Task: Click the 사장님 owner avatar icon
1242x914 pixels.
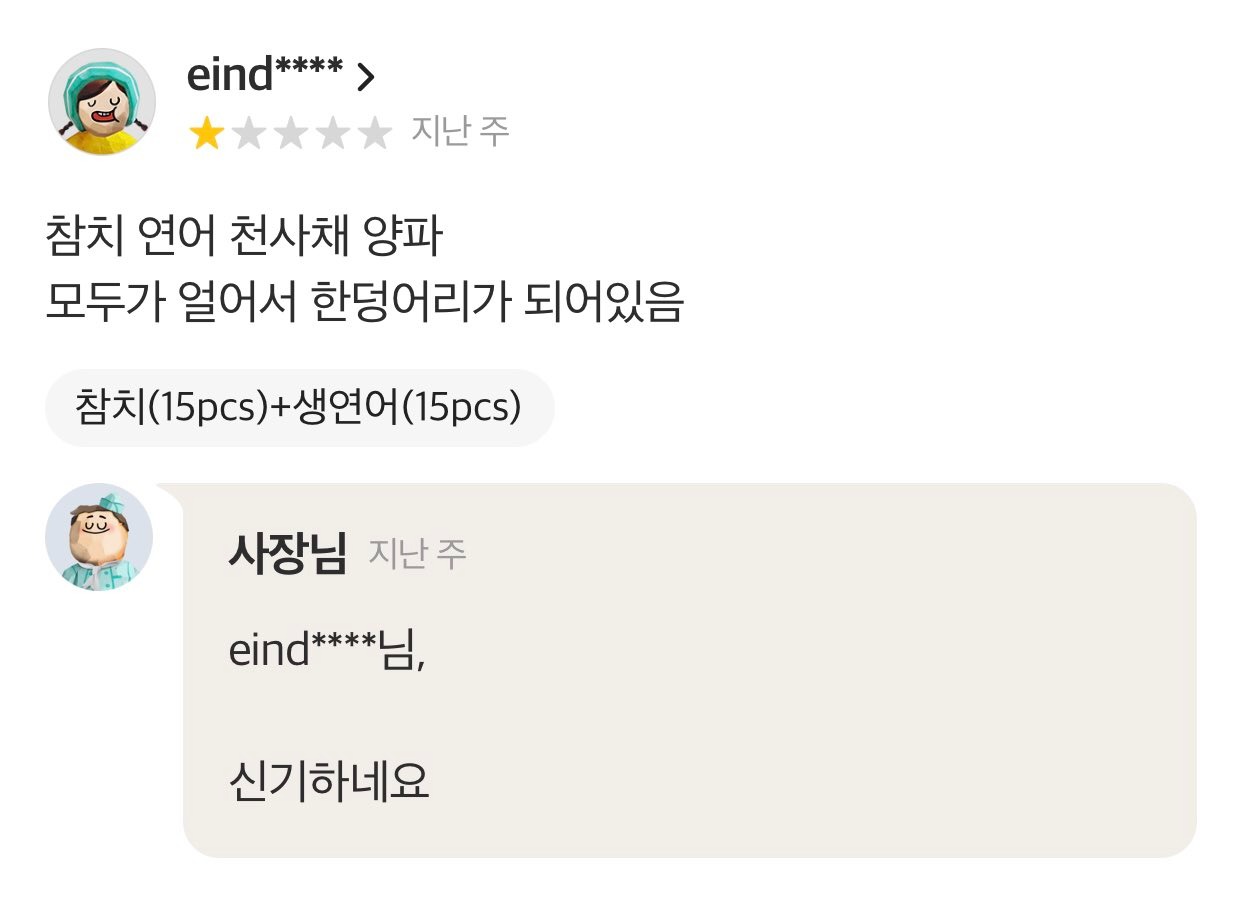Action: point(99,537)
